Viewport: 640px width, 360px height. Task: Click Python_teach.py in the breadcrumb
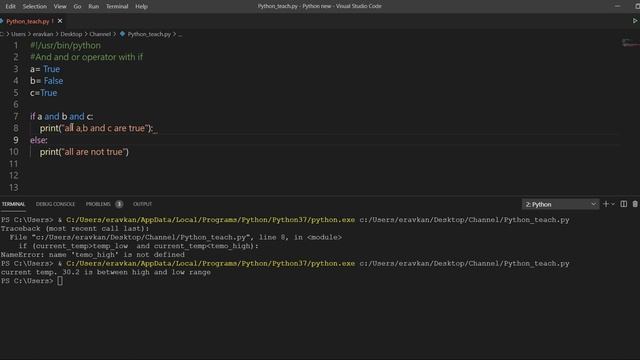coord(149,34)
